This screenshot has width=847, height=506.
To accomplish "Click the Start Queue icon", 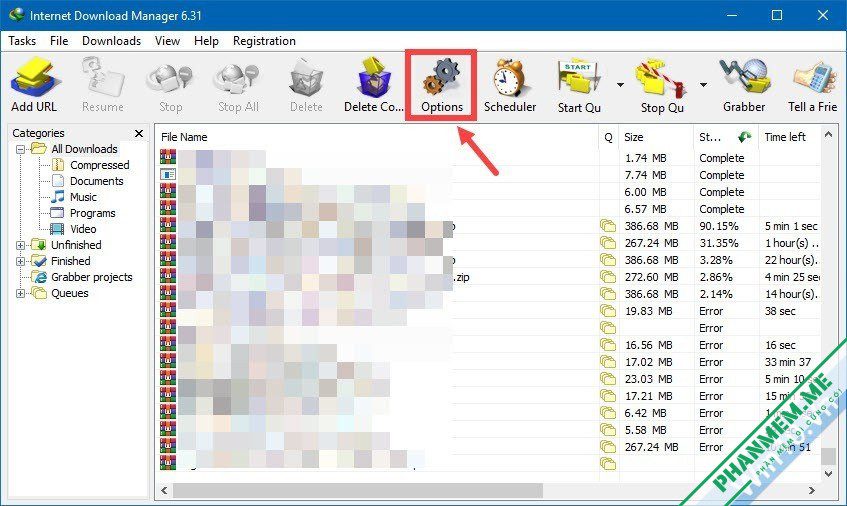I will coord(579,79).
